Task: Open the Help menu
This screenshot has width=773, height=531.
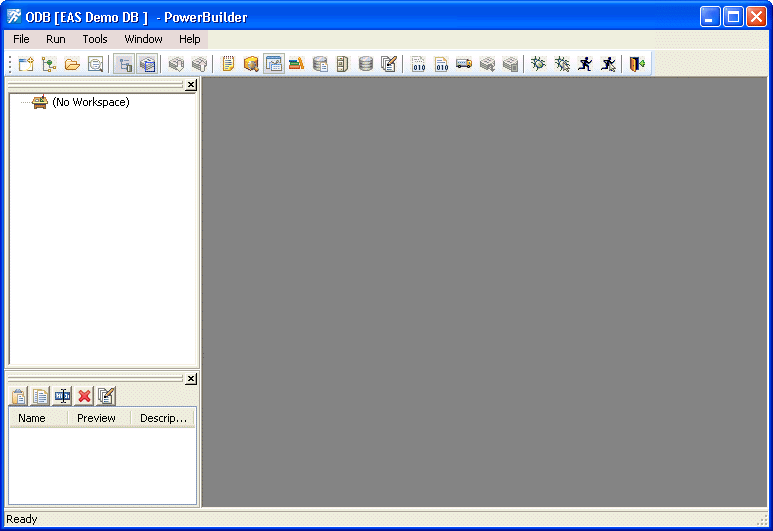Action: pos(189,39)
